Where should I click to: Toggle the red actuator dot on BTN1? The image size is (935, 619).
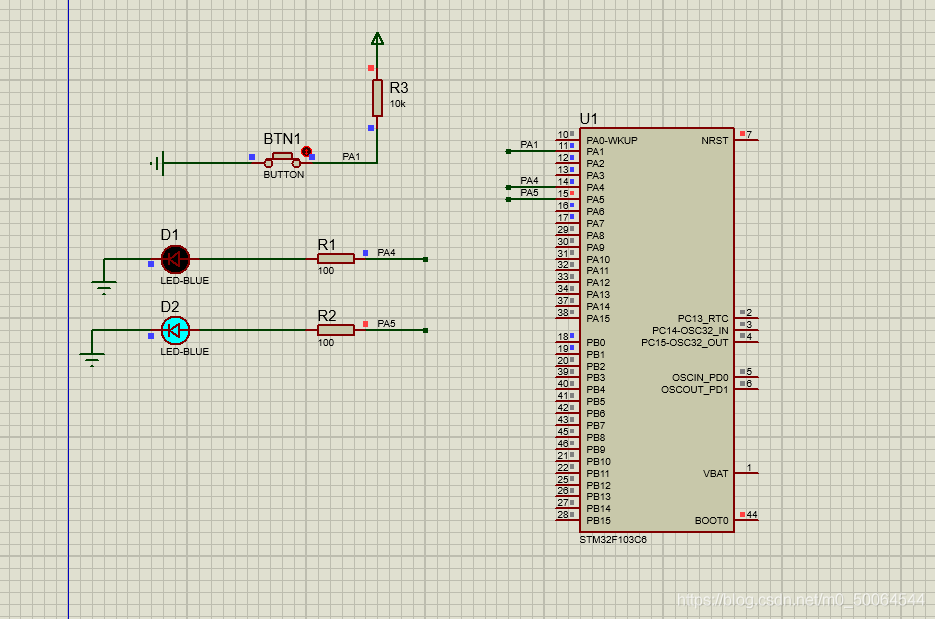306,151
